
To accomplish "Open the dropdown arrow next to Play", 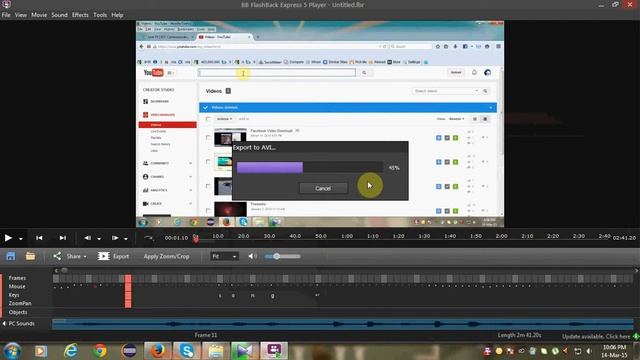I will tap(21, 239).
